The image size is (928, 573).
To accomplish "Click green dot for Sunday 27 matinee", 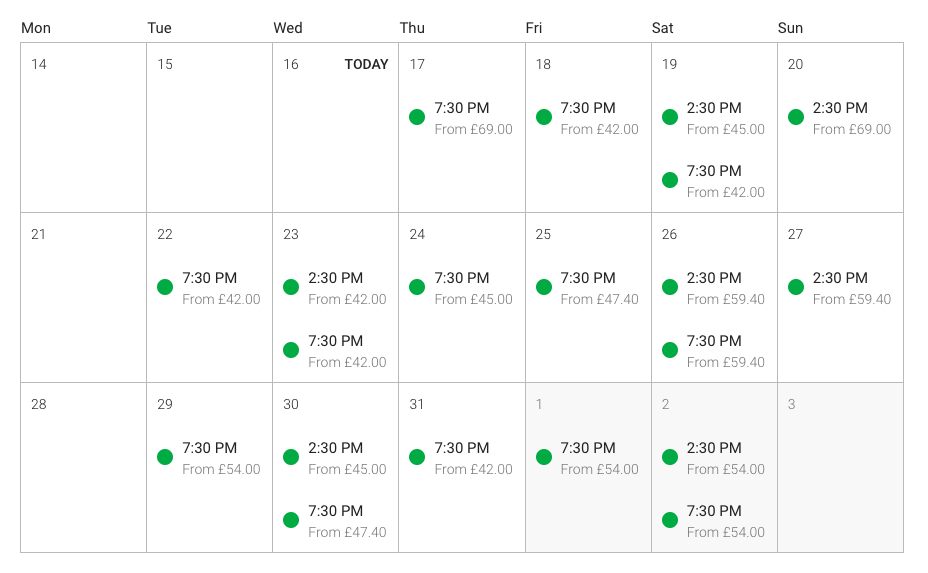I will click(795, 287).
